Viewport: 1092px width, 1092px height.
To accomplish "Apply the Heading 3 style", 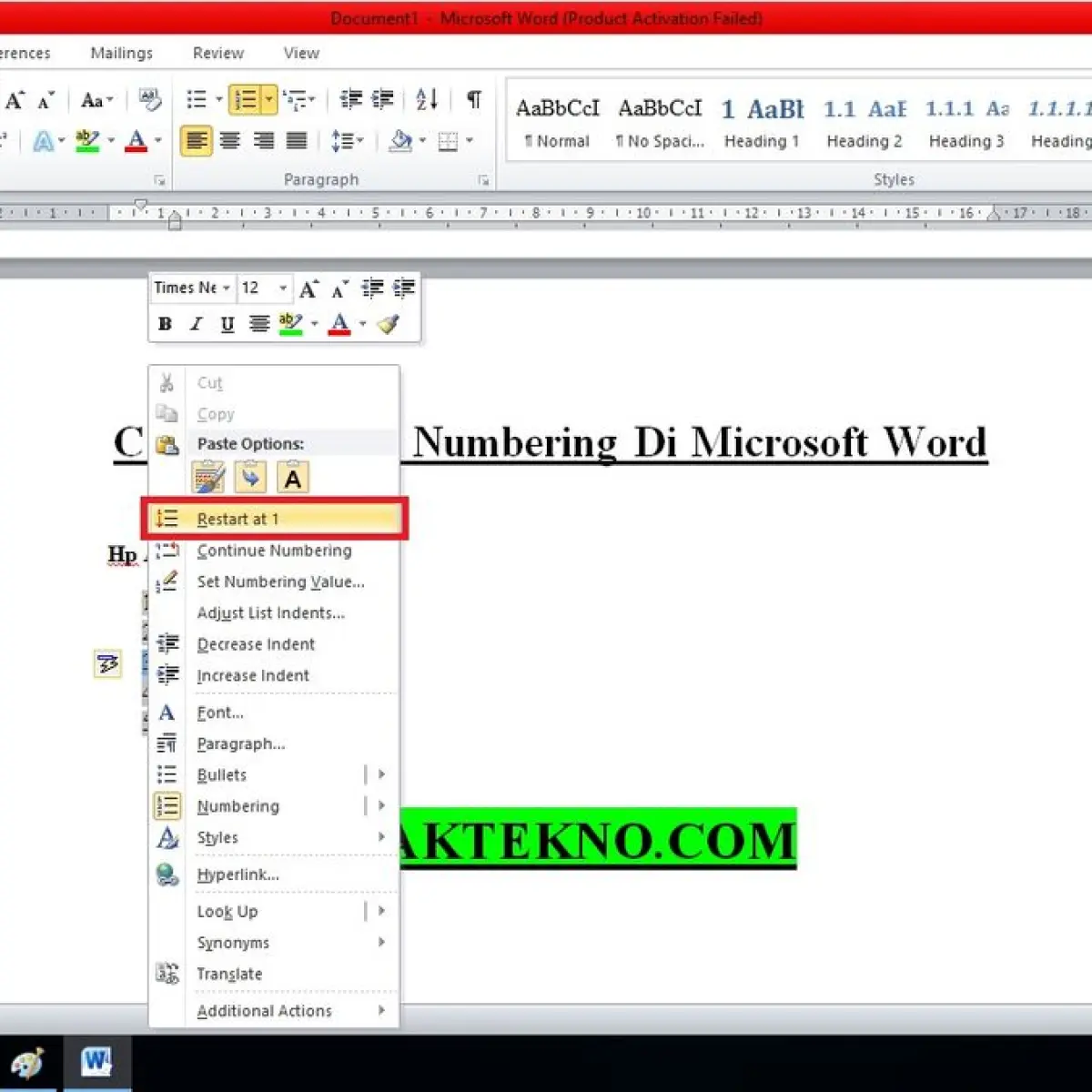I will 966,122.
